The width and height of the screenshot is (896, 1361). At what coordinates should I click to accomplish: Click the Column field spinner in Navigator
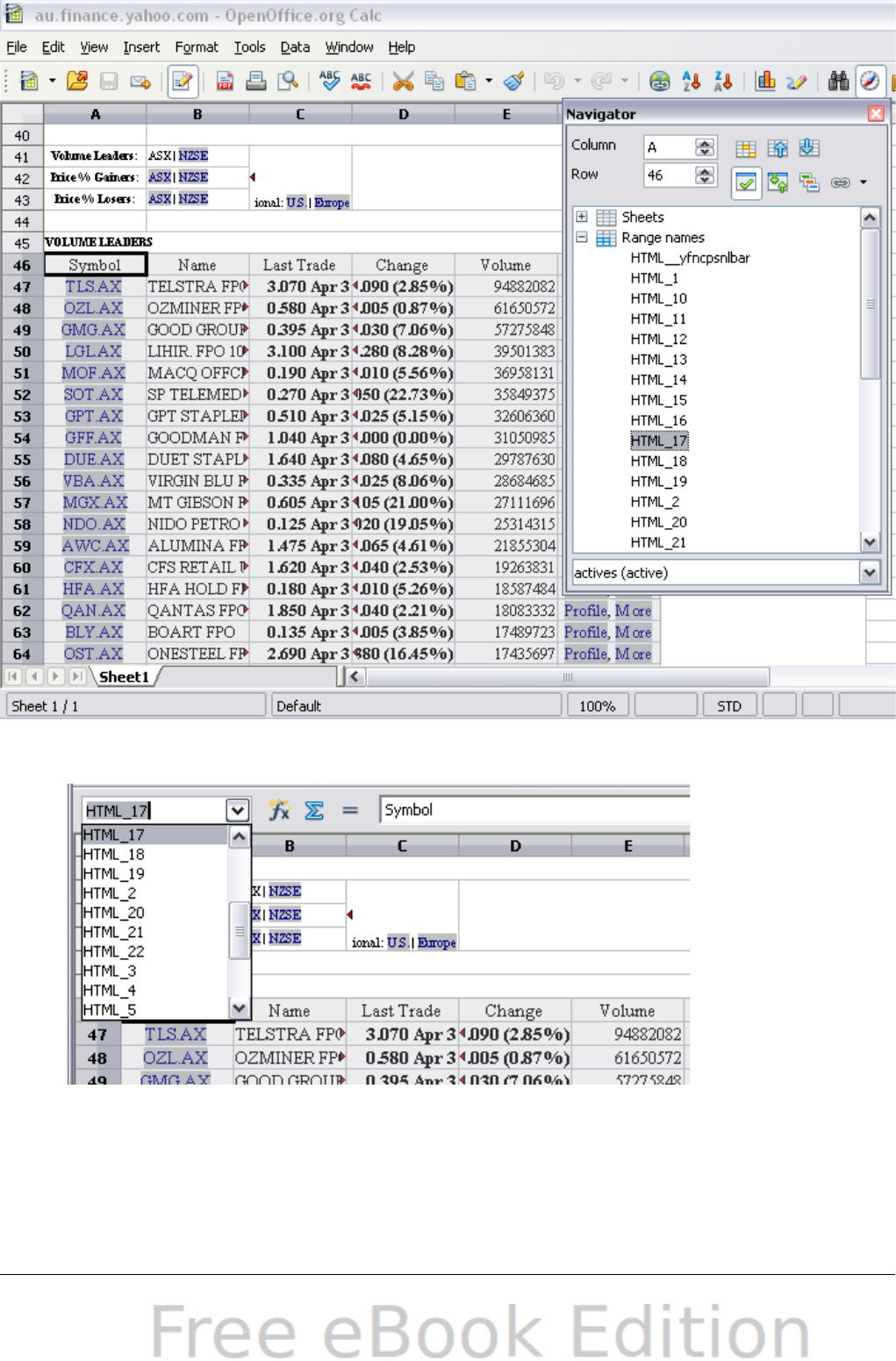(705, 147)
